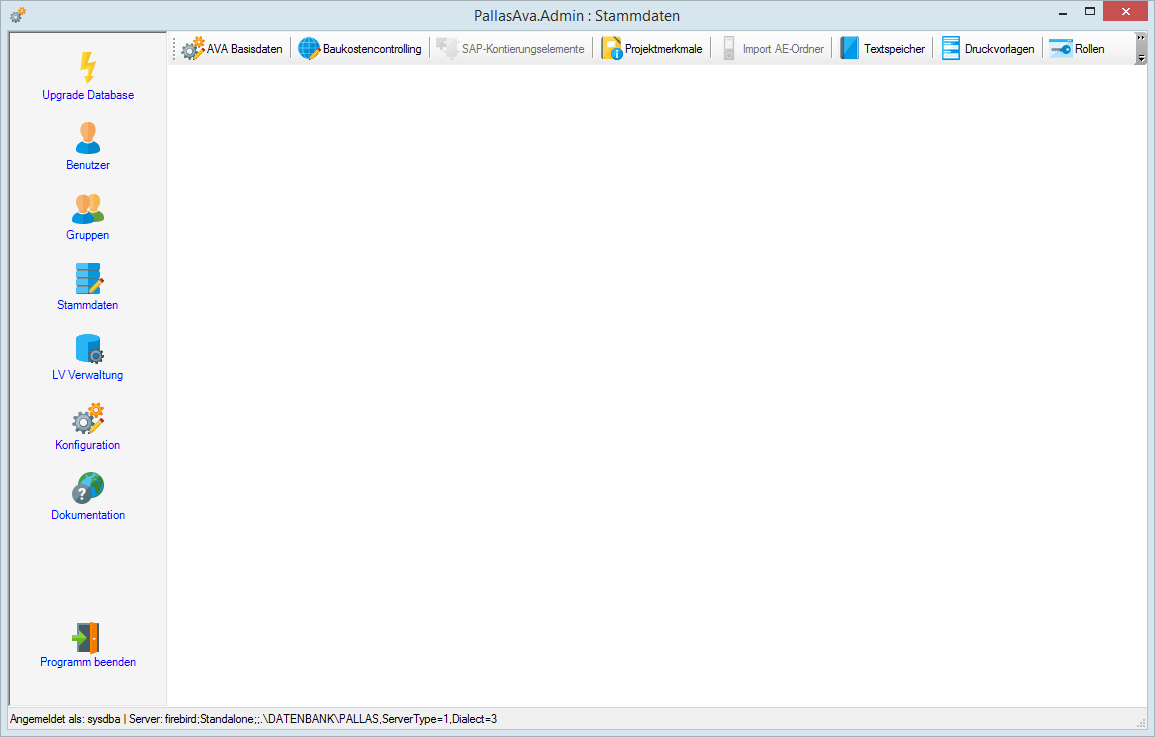Click the Import AE-Ordner icon
The image size is (1155, 737).
[729, 49]
